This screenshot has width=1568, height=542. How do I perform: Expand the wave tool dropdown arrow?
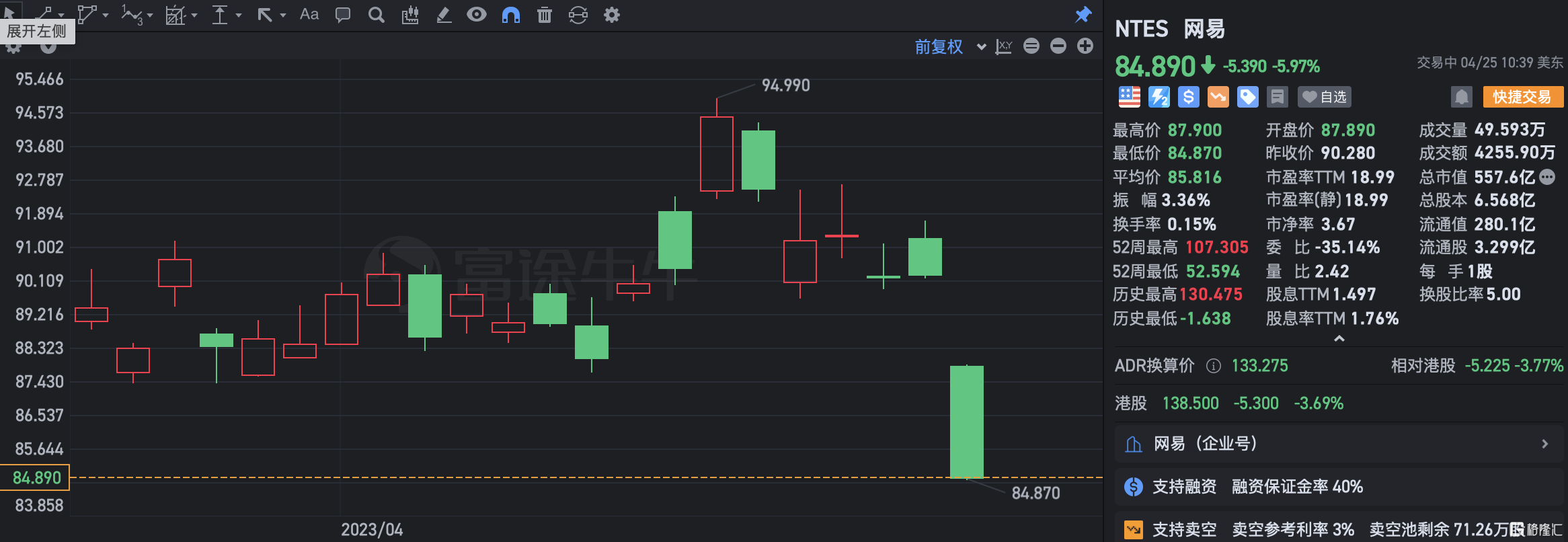[x=150, y=15]
